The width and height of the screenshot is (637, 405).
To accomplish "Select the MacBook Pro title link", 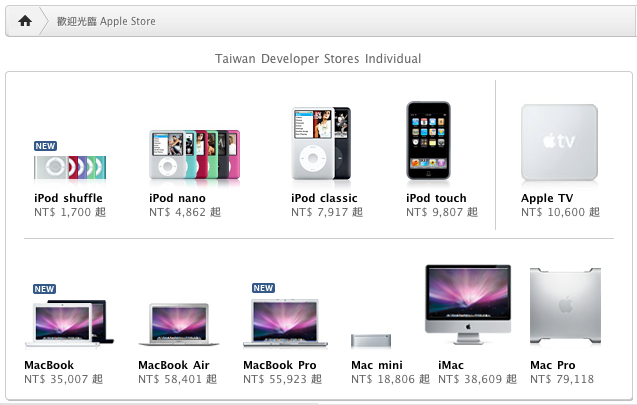I will click(x=280, y=365).
